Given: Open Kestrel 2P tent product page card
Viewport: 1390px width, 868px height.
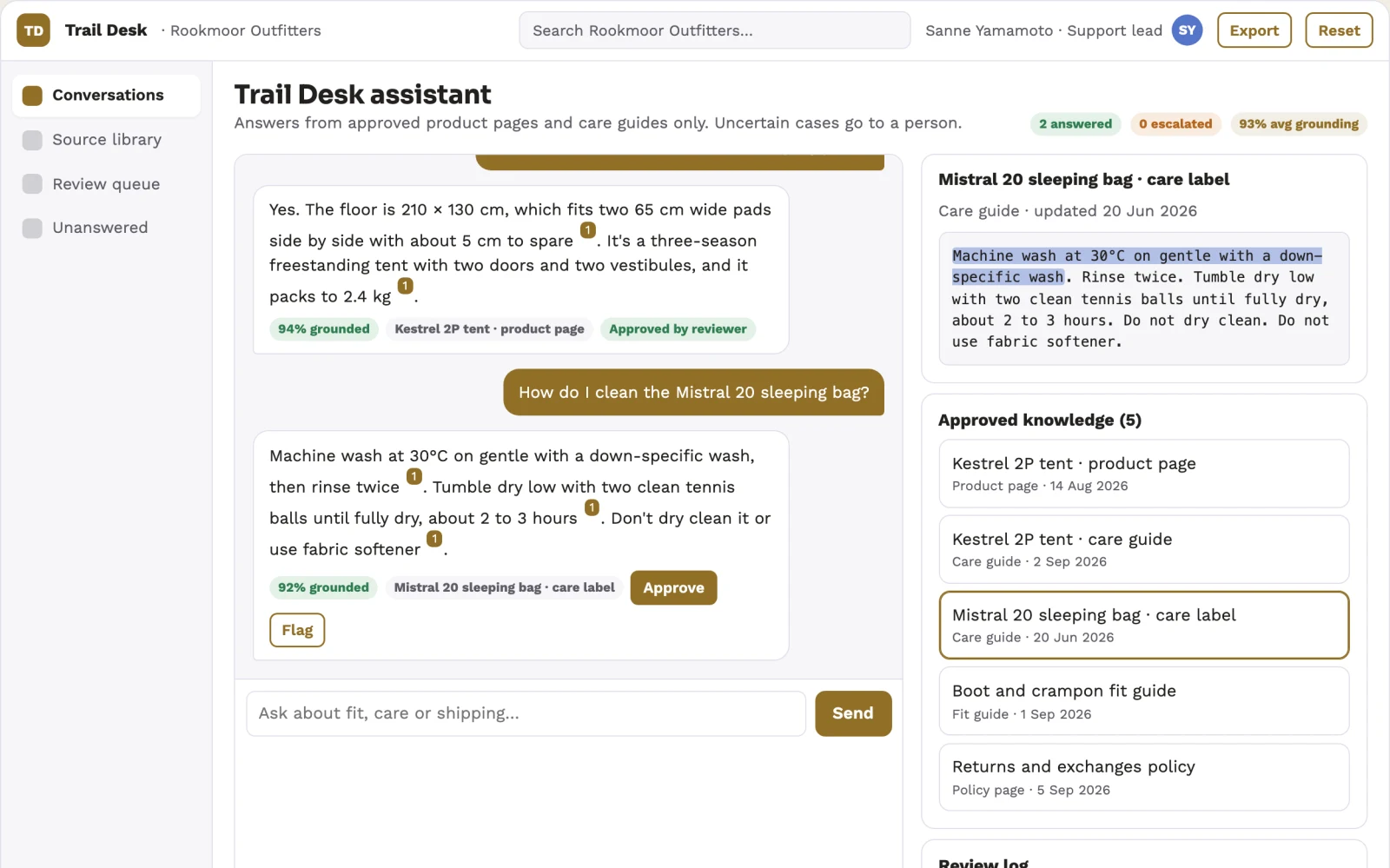Looking at the screenshot, I should coord(1143,474).
